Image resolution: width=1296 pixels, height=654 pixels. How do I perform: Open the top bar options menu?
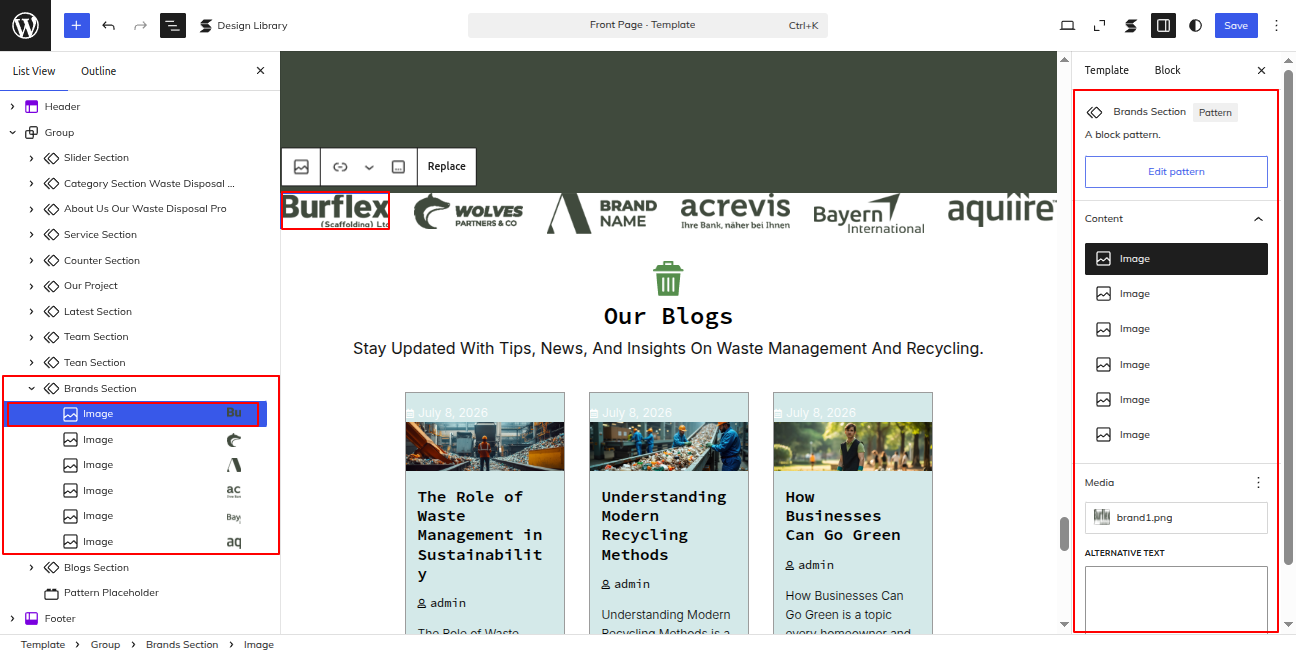[1276, 25]
